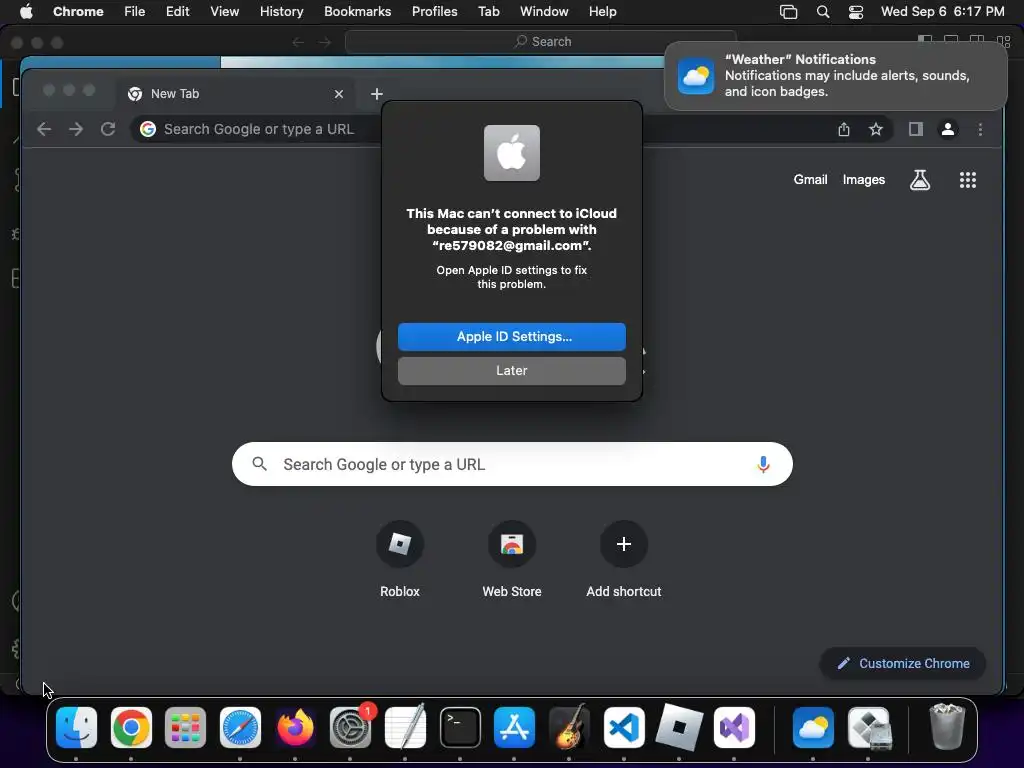Screen dimensions: 1024x768
Task: Open Chrome from the Dock
Action: tap(131, 728)
